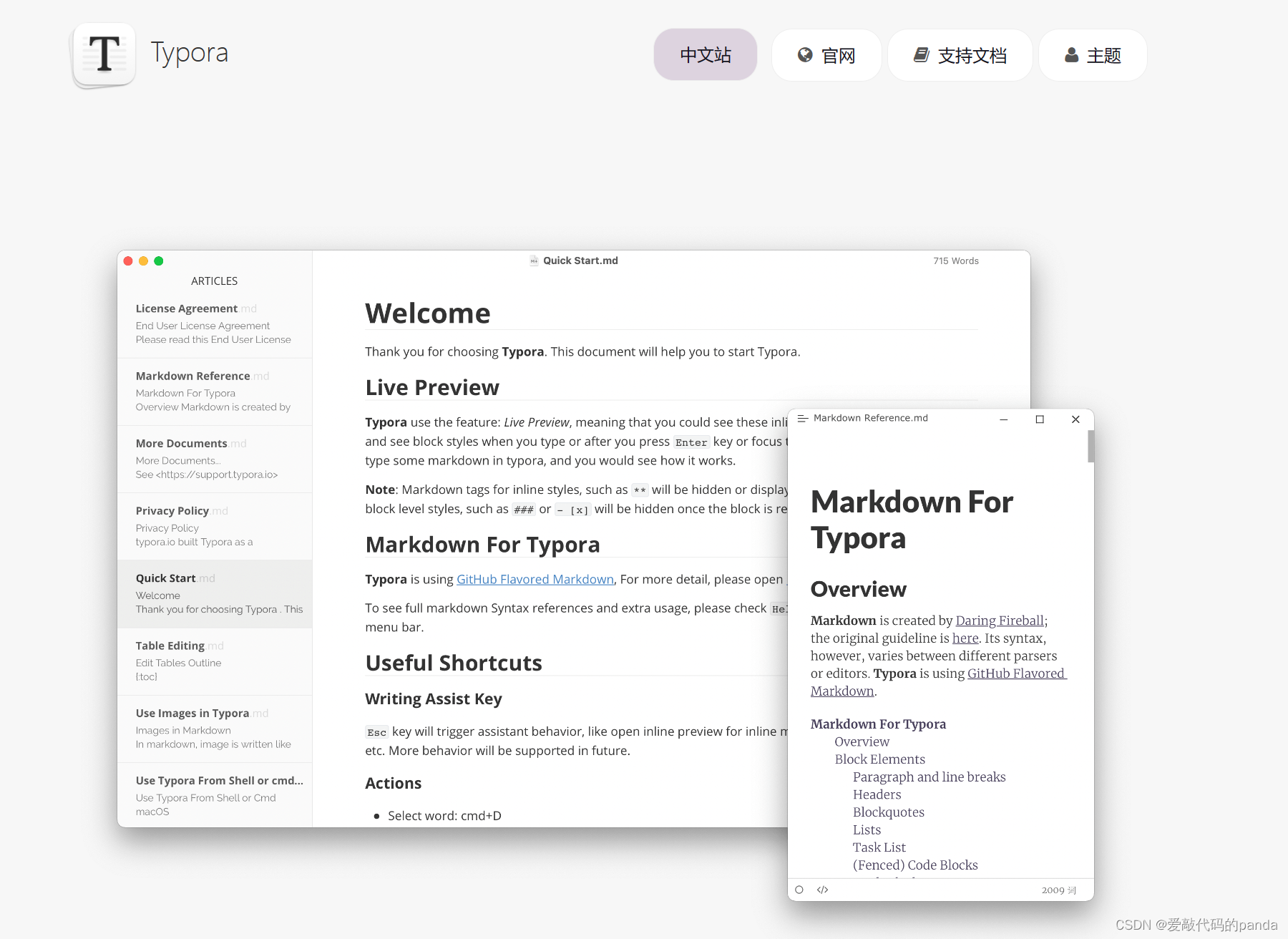This screenshot has width=1288, height=939.
Task: Click the Writing Assist Key heading
Action: click(434, 699)
